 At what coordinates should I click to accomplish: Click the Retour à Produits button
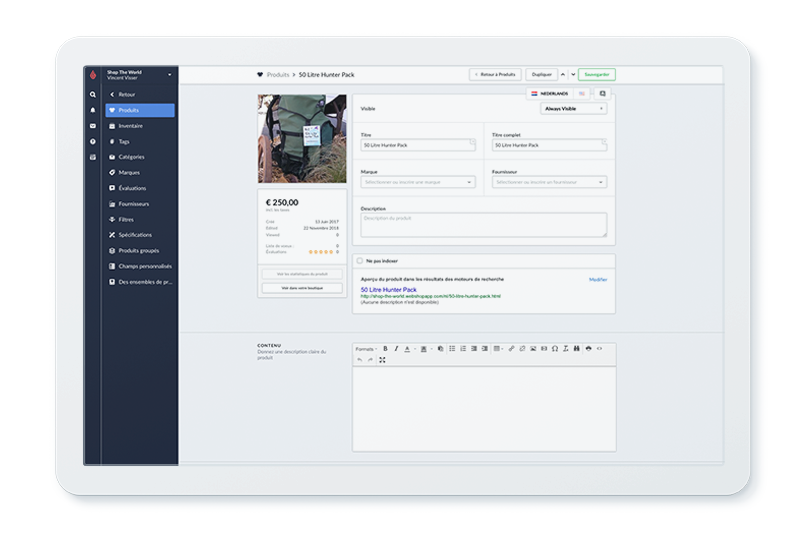point(495,74)
